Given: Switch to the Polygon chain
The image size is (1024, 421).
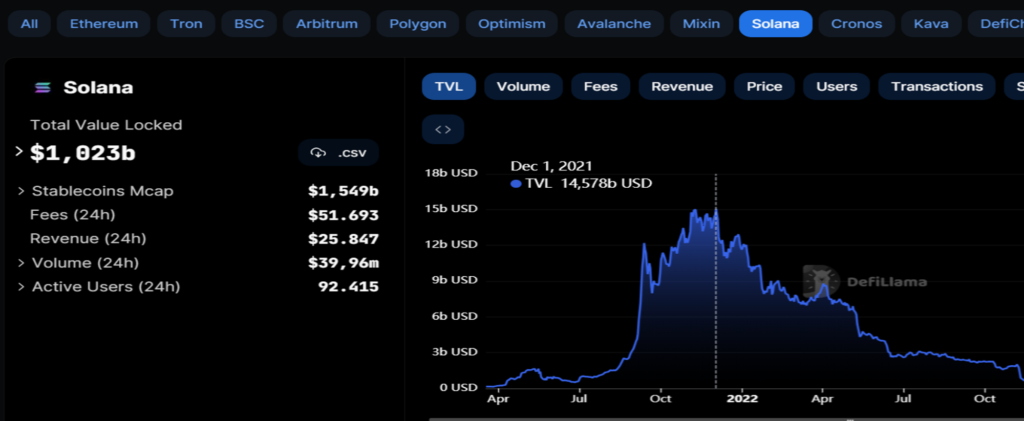Looking at the screenshot, I should [418, 24].
